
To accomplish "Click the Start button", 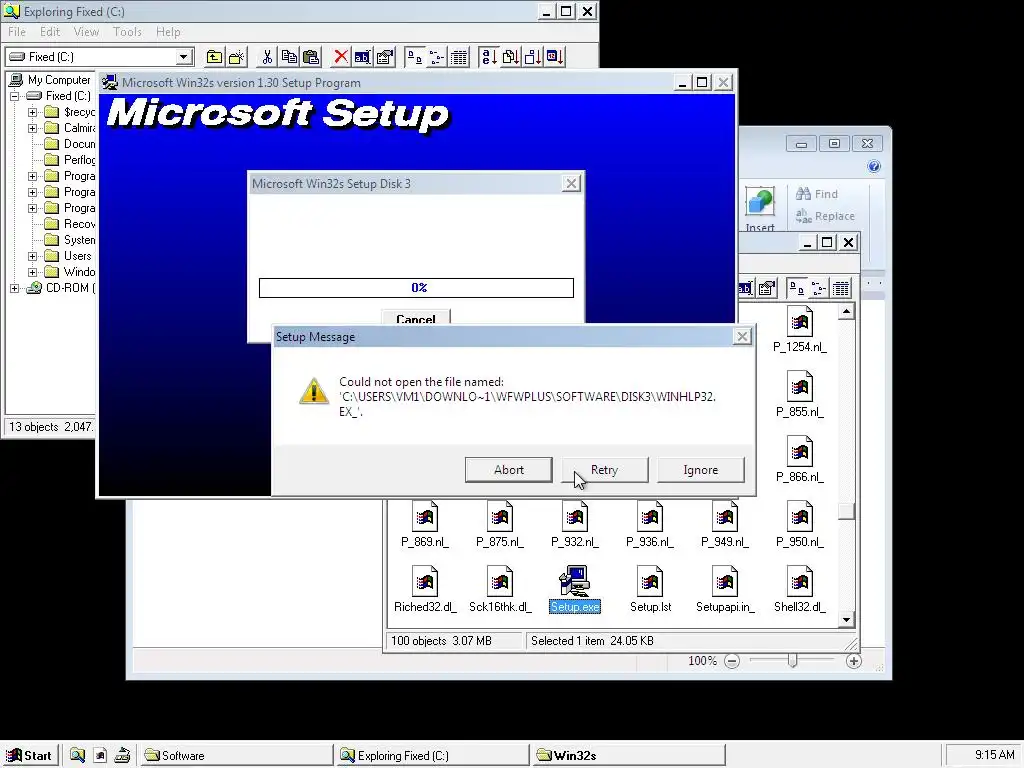I will click(30, 755).
